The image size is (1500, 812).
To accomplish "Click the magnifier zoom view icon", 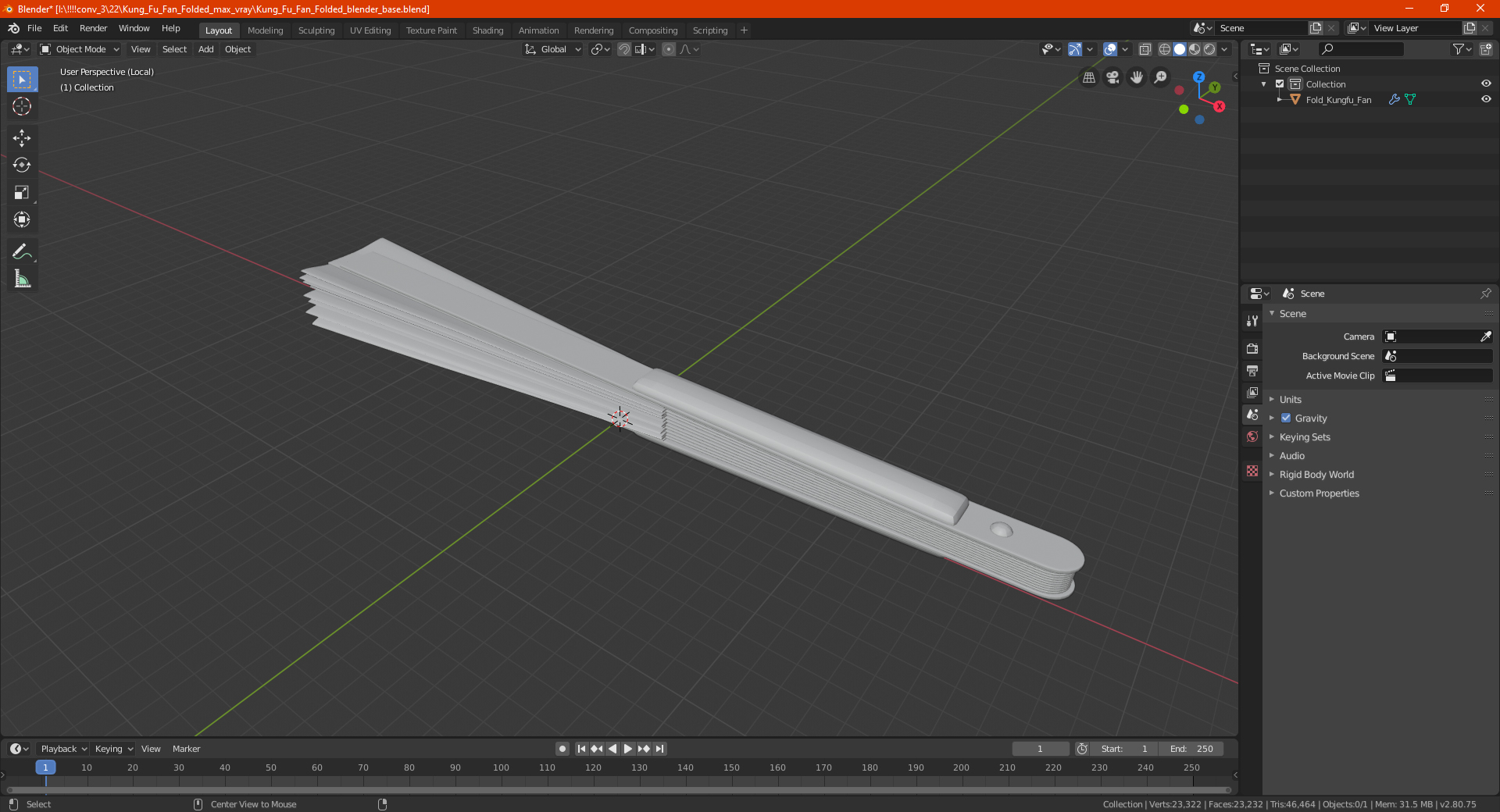I will click(x=1161, y=77).
